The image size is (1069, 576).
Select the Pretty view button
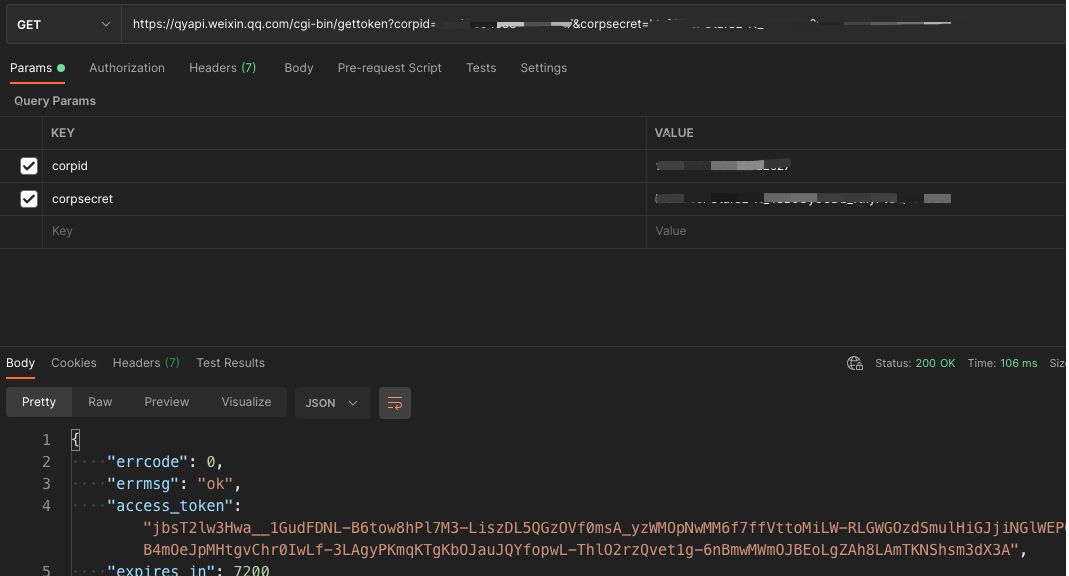39,402
